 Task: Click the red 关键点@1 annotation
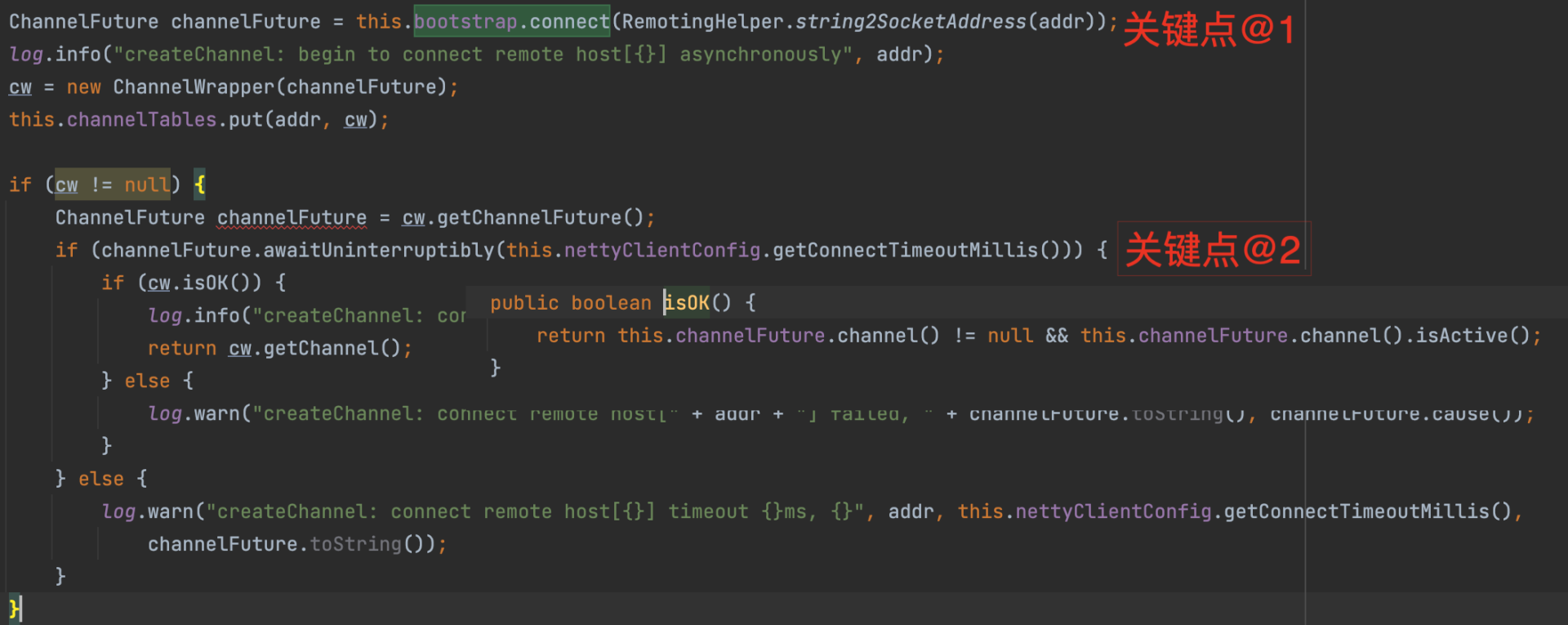(x=1209, y=30)
